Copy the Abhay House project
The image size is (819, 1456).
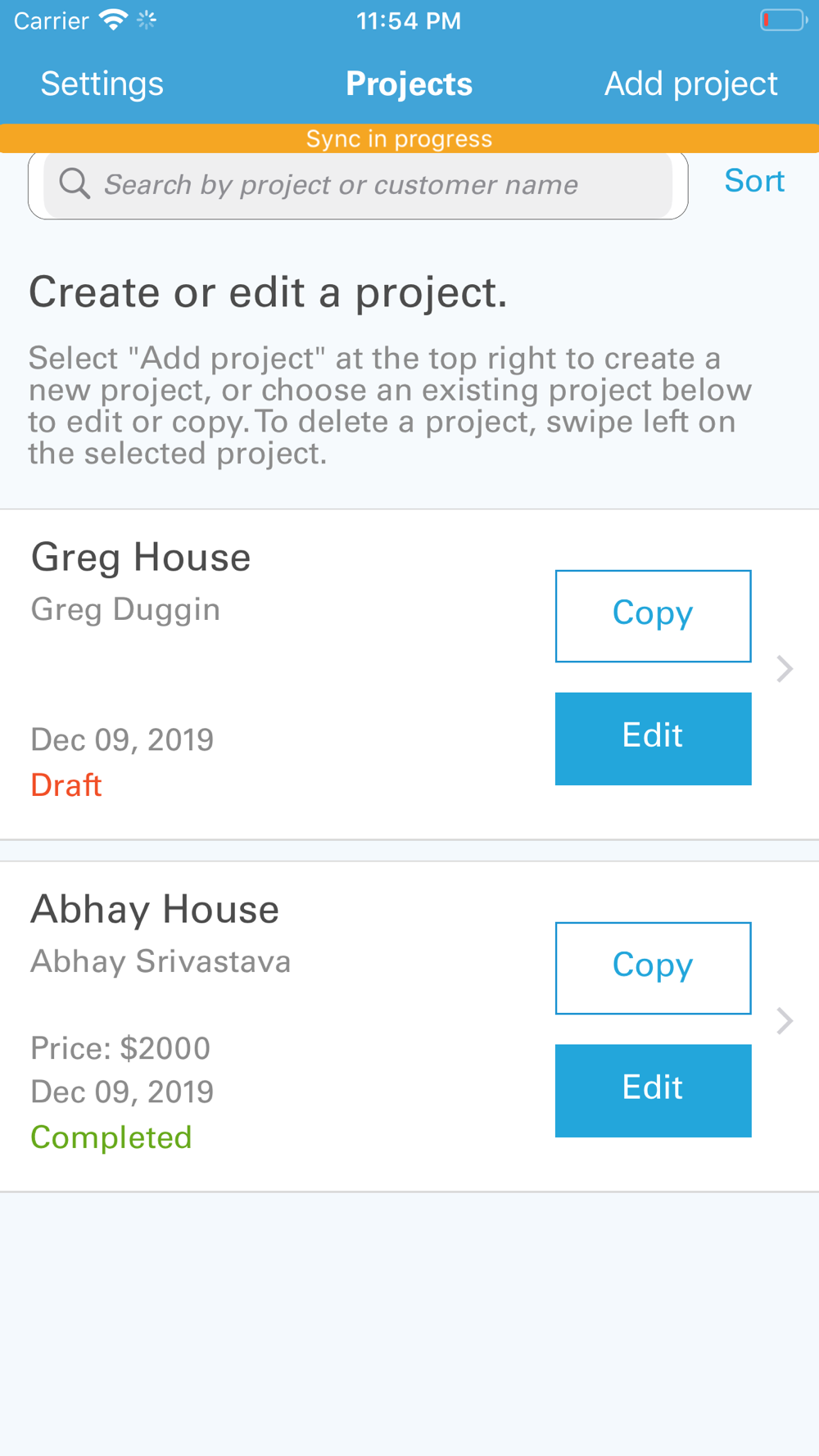654,968
